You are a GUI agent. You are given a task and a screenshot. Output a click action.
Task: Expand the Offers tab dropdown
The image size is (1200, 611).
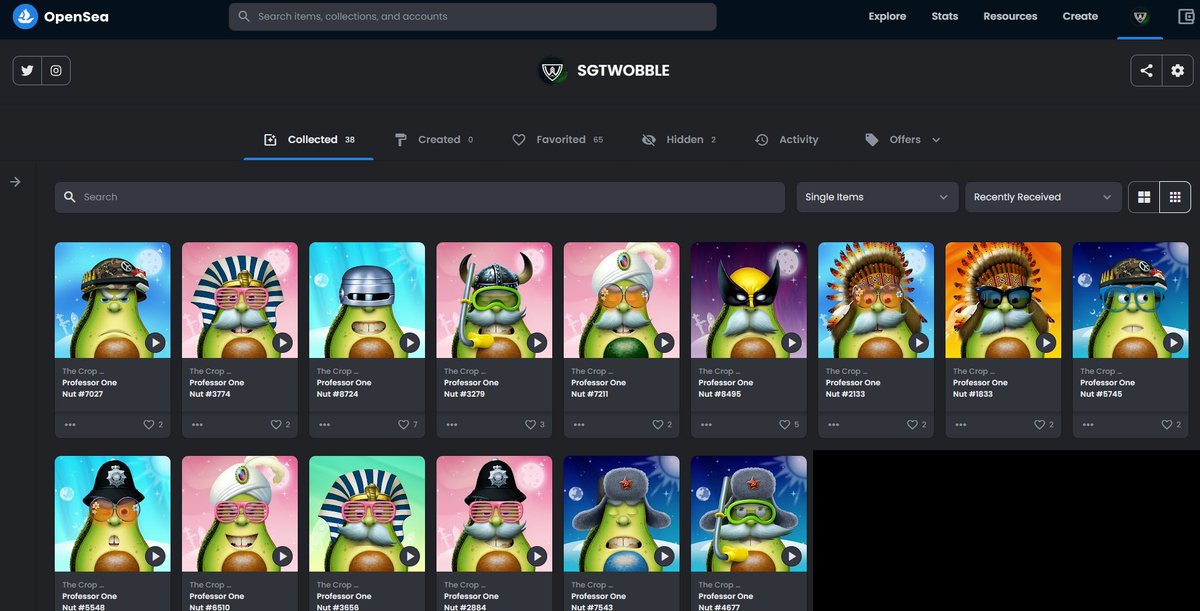click(936, 140)
